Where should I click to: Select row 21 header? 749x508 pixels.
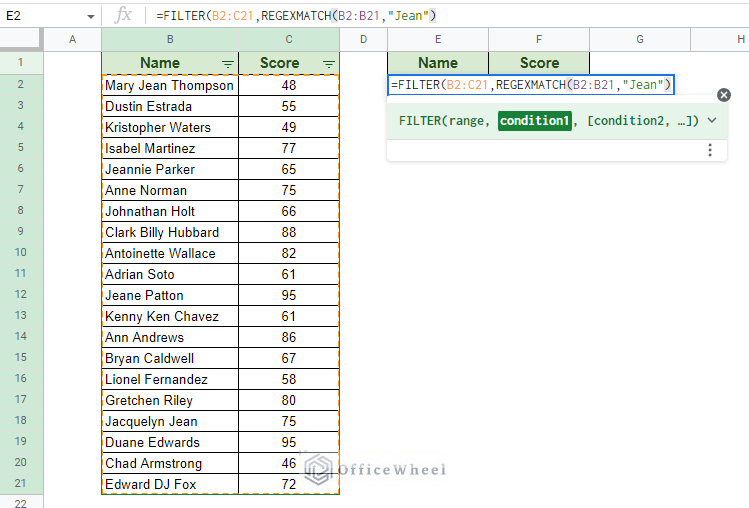click(x=21, y=483)
